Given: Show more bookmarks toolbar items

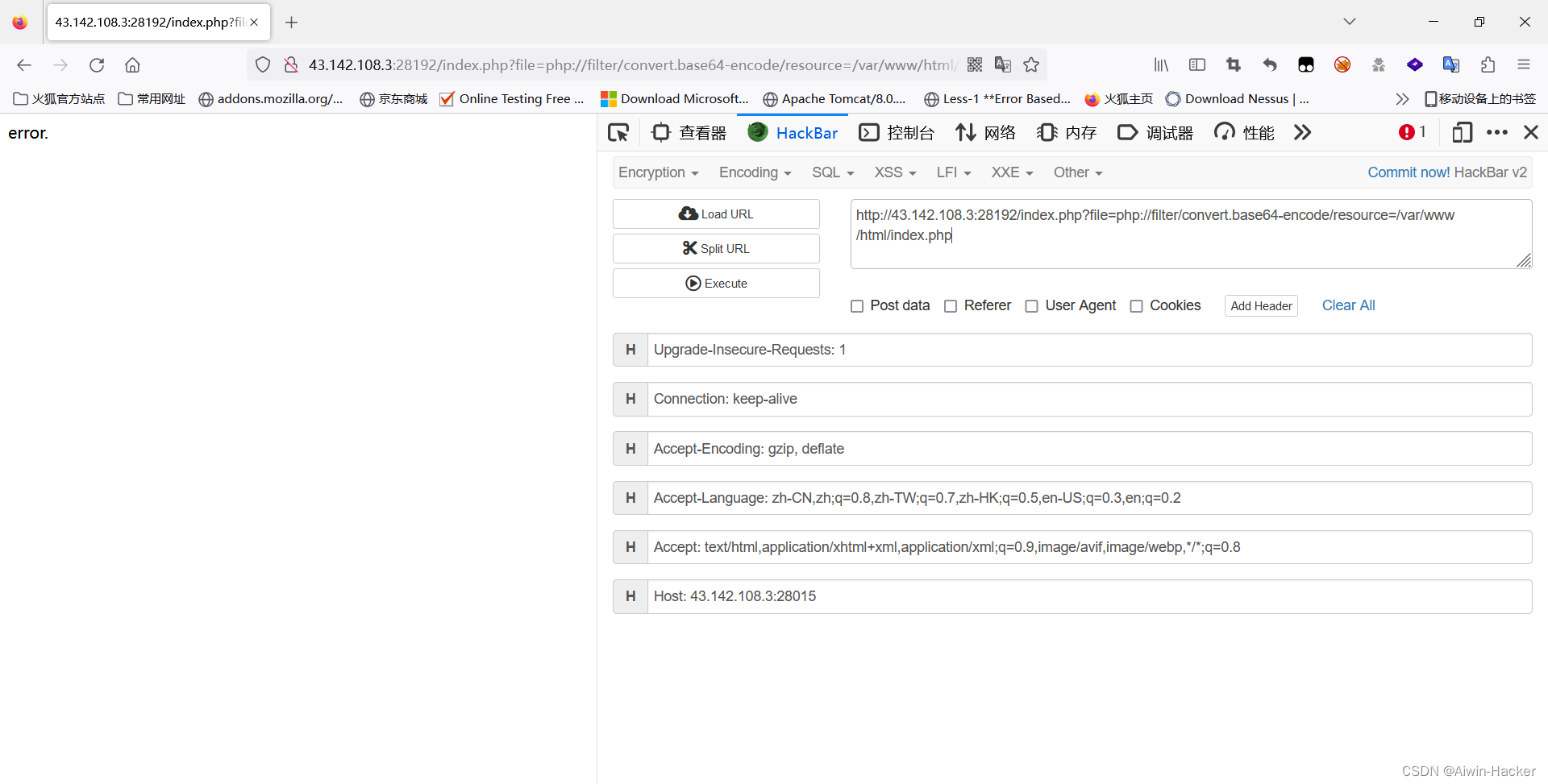Looking at the screenshot, I should [1402, 99].
